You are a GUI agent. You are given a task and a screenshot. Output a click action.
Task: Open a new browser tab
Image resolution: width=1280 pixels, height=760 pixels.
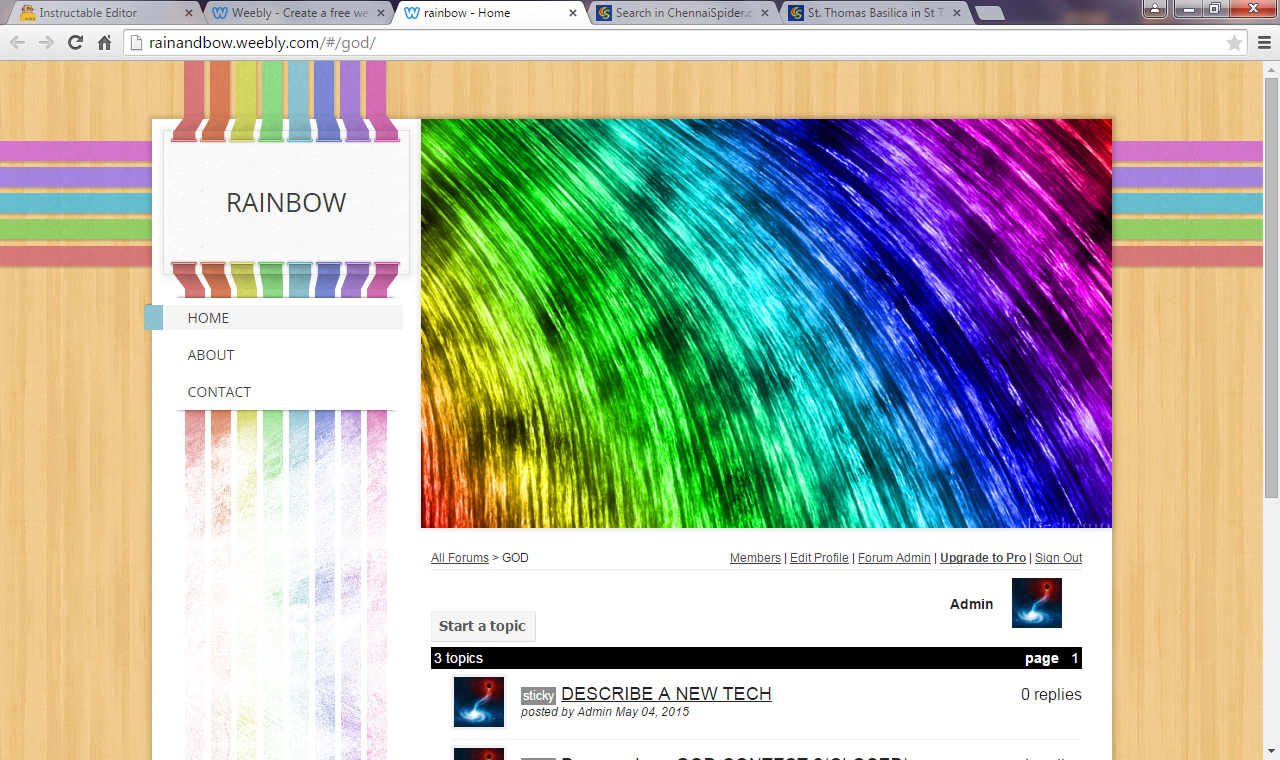pos(990,13)
